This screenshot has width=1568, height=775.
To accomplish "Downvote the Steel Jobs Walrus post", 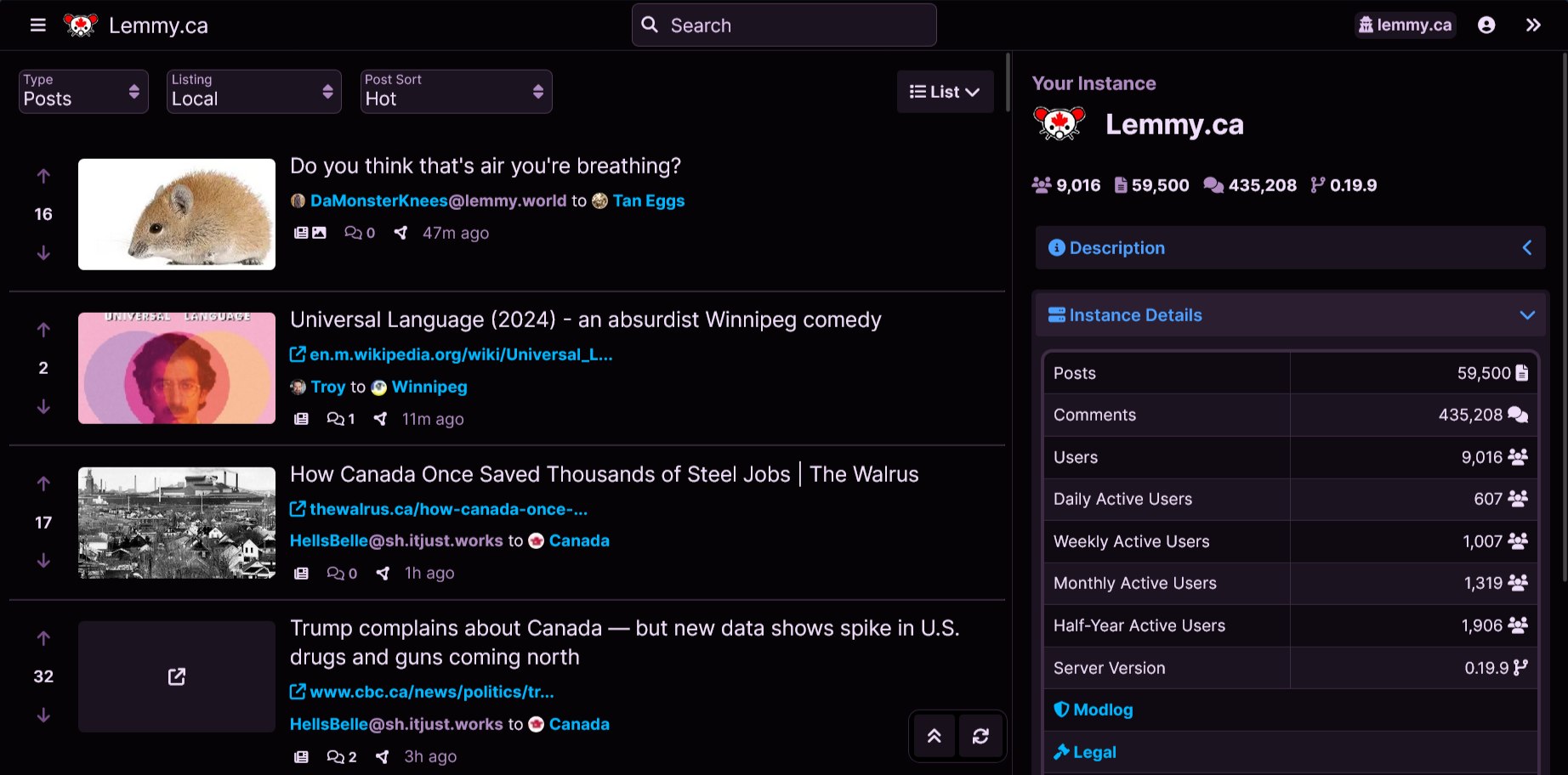I will click(x=43, y=561).
